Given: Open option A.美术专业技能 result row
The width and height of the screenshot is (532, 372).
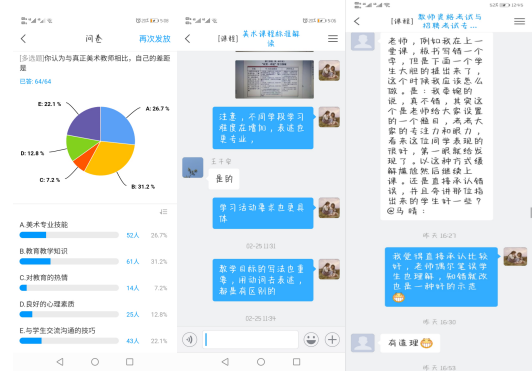Looking at the screenshot, I should coord(93,230).
